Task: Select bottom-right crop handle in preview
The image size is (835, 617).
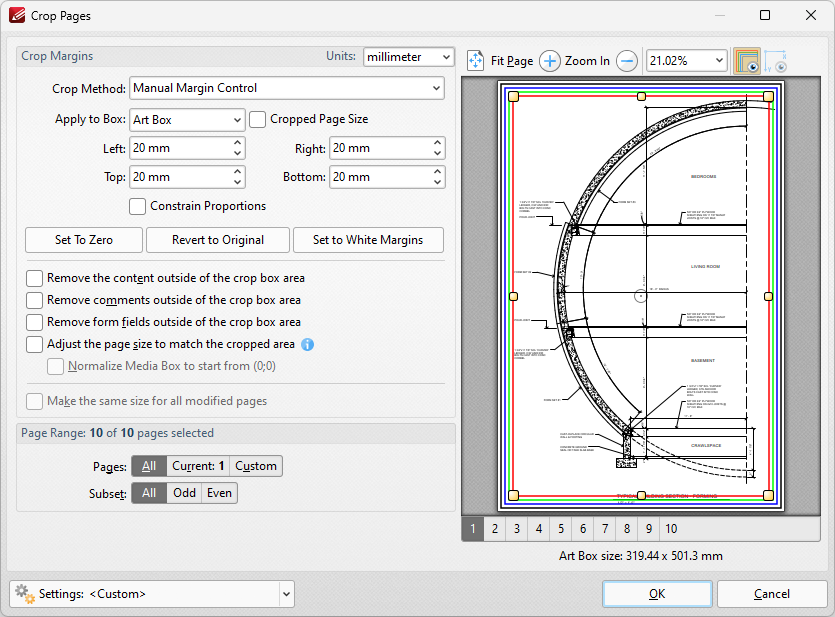Action: pyautogui.click(x=768, y=496)
